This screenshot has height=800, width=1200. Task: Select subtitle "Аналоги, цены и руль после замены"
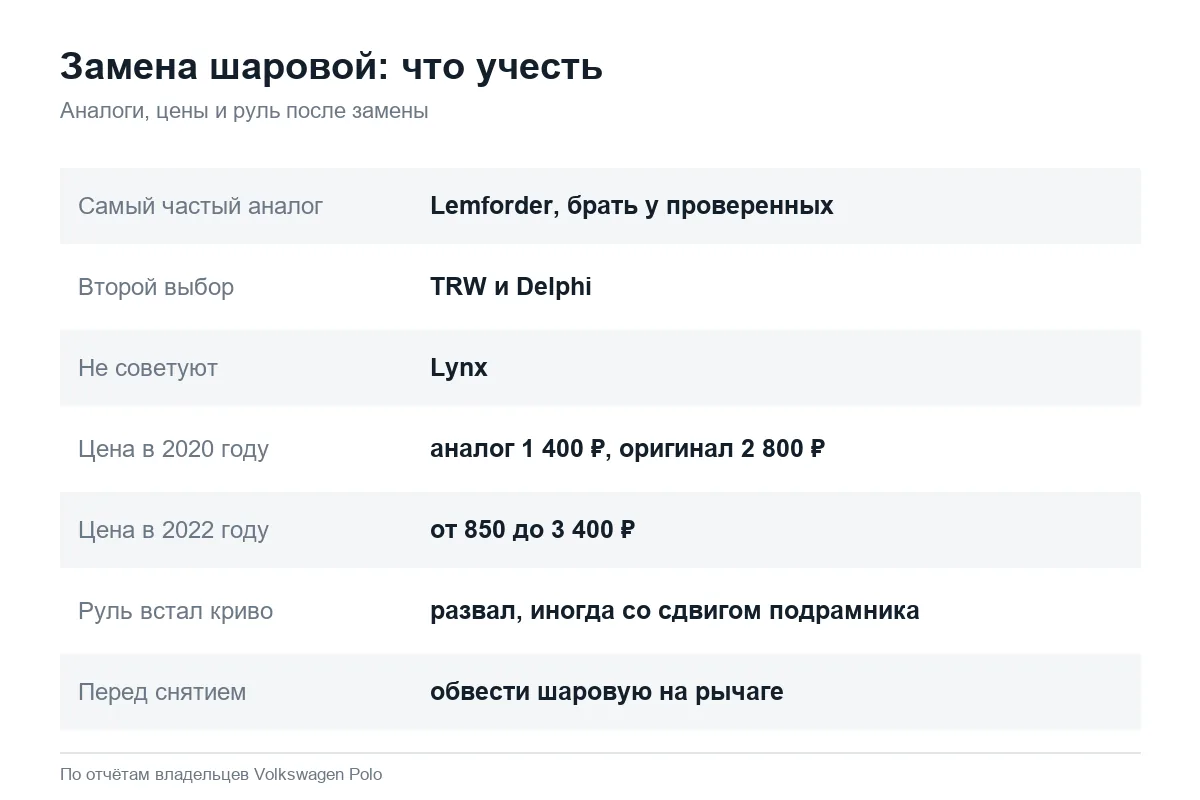point(244,111)
